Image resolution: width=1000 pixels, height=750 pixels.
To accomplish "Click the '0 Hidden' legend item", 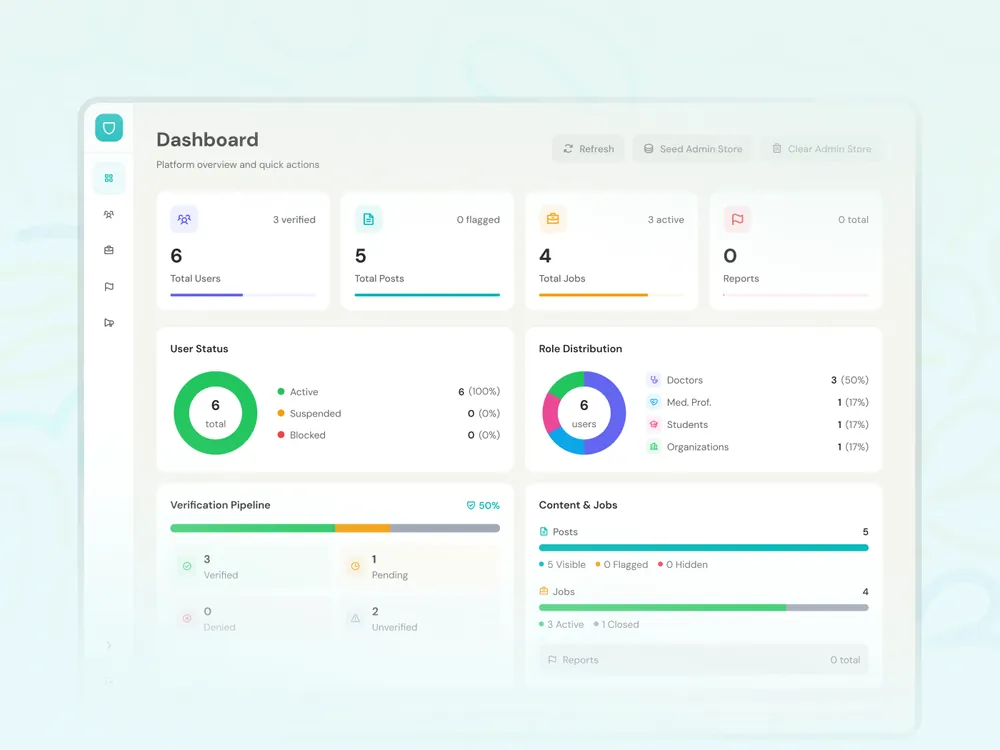I will (682, 564).
